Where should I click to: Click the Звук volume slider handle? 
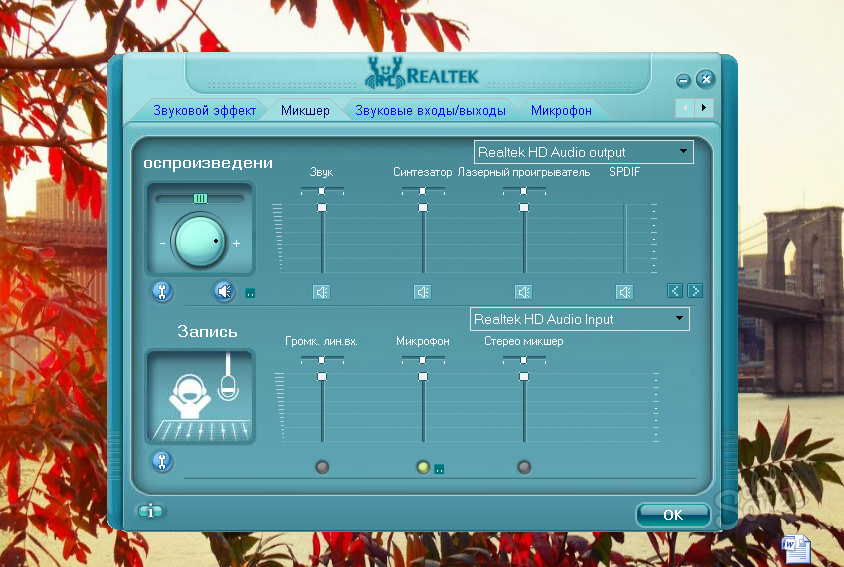point(322,207)
